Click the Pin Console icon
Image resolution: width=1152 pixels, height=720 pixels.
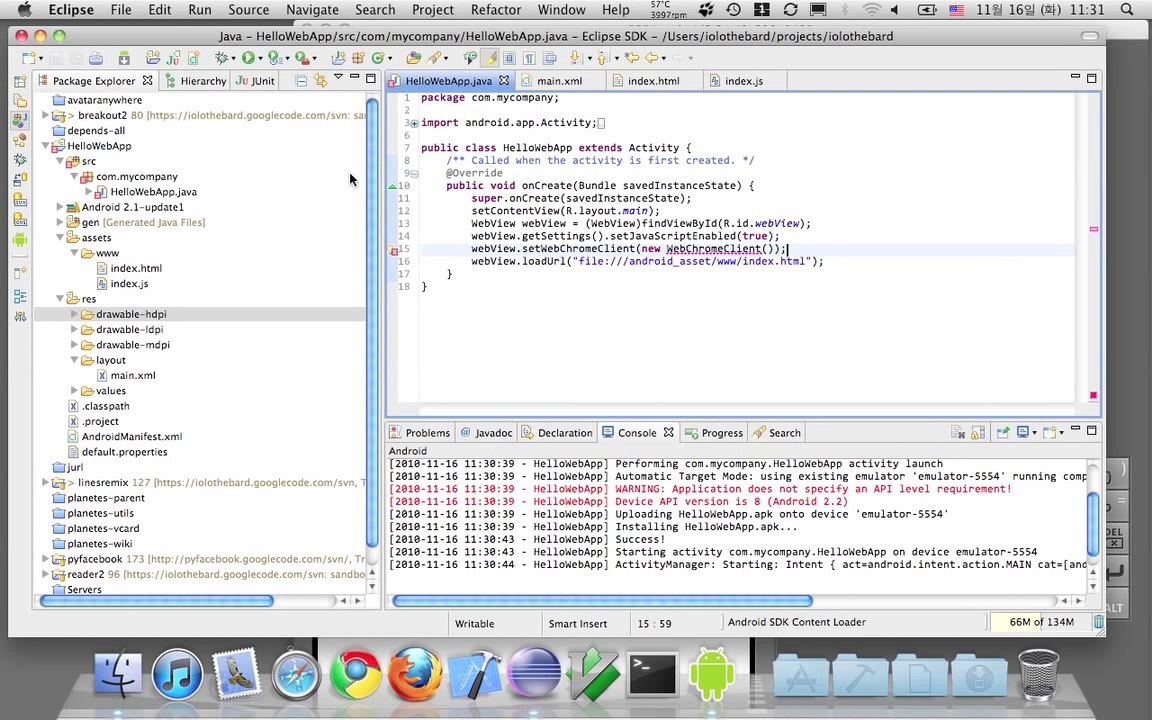1003,433
